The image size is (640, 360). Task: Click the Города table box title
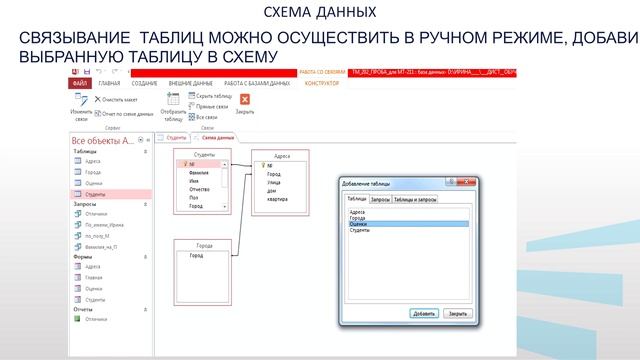pyautogui.click(x=204, y=246)
